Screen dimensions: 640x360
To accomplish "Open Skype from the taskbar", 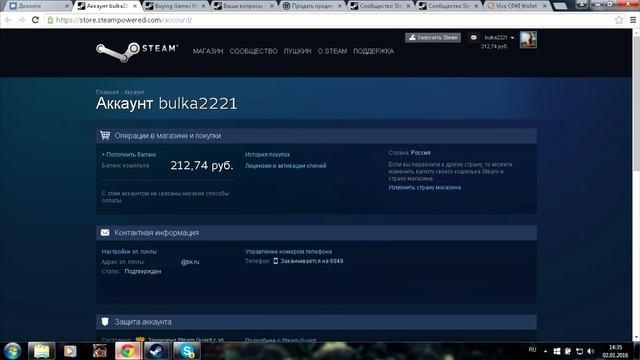I will (187, 351).
